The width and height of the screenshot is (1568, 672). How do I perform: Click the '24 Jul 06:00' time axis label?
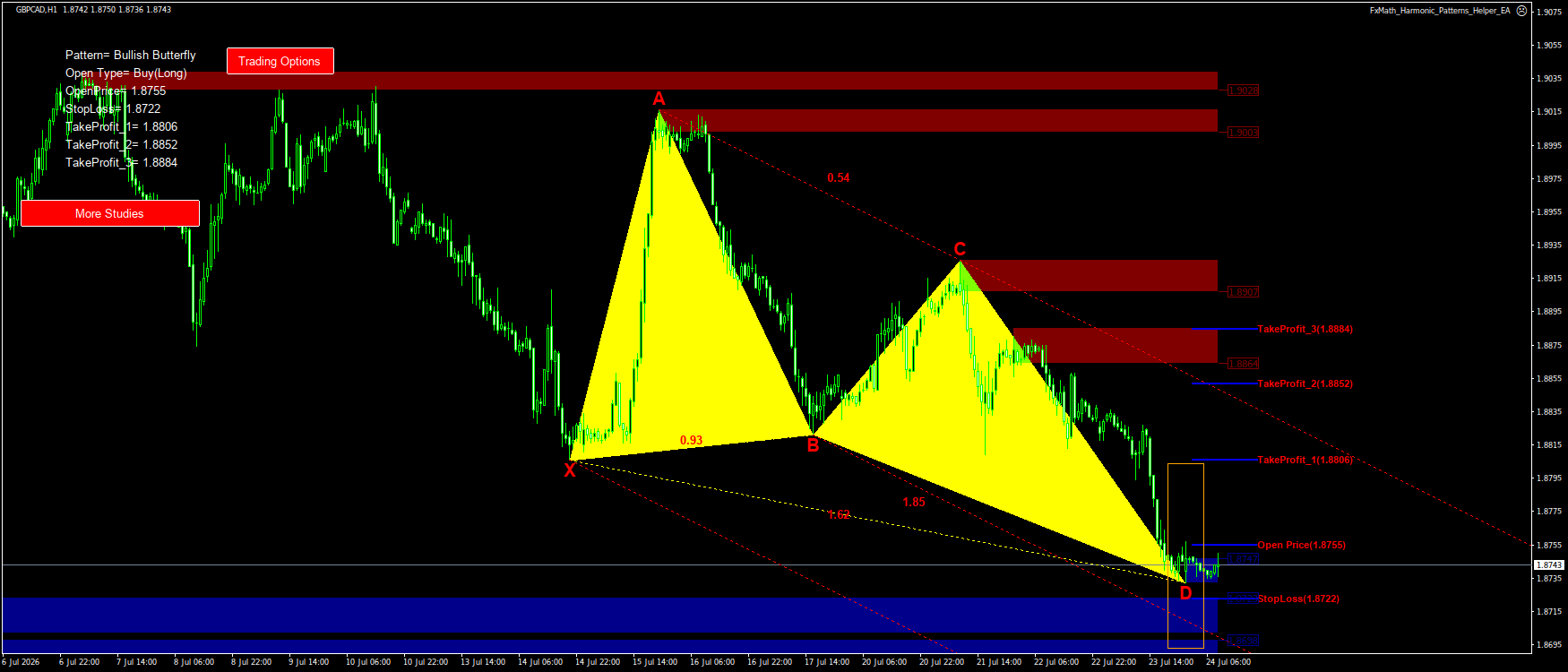click(1228, 662)
